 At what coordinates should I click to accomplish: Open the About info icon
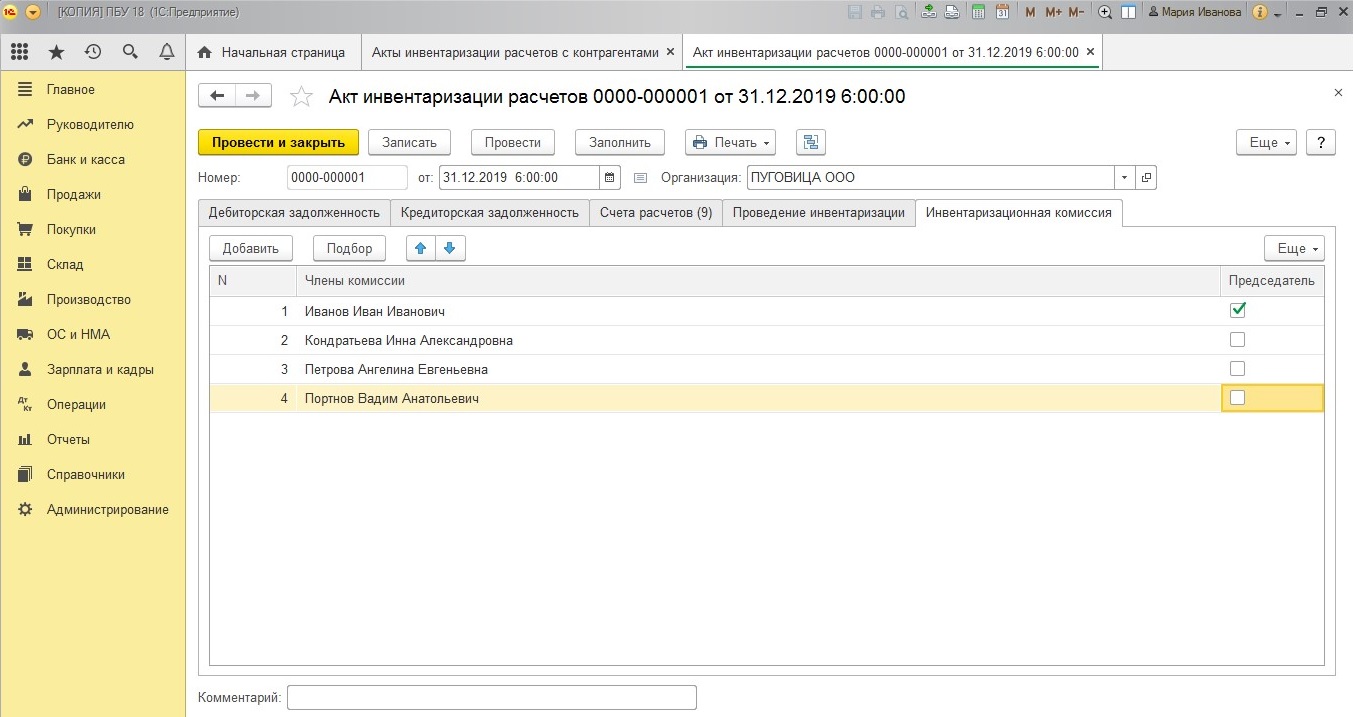1260,12
